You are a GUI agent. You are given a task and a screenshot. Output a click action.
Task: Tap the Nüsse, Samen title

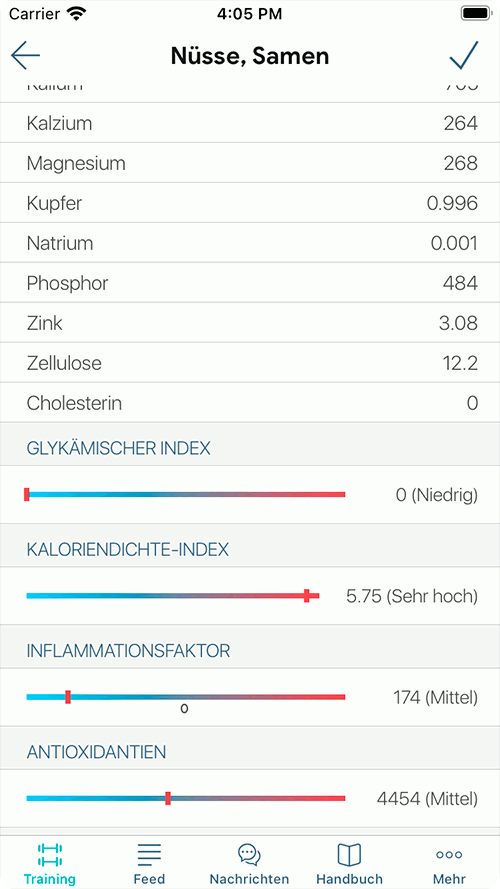[250, 56]
